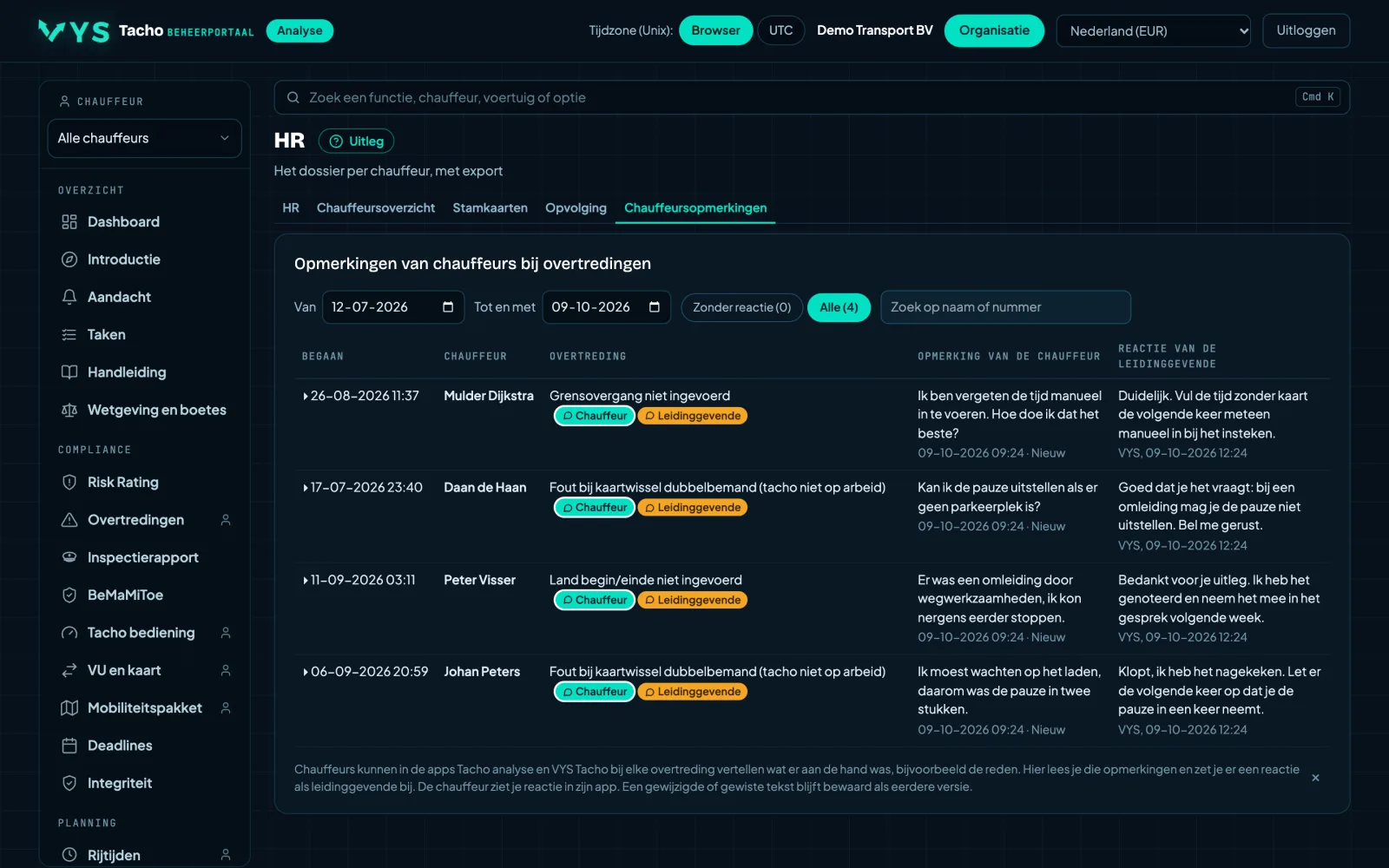1389x868 pixels.
Task: Switch timezone to UTC
Action: pos(780,30)
